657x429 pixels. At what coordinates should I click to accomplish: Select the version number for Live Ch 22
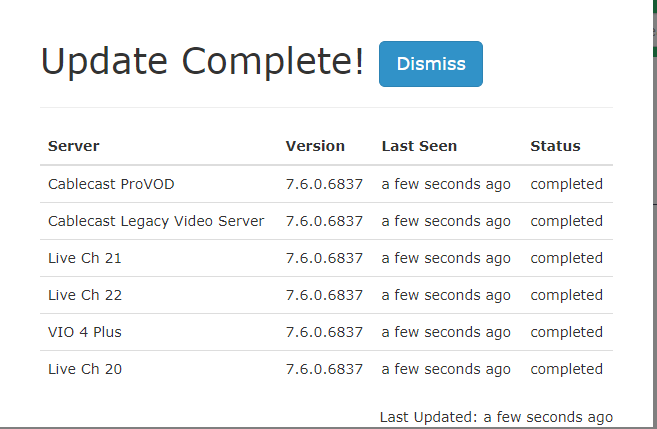tap(324, 295)
